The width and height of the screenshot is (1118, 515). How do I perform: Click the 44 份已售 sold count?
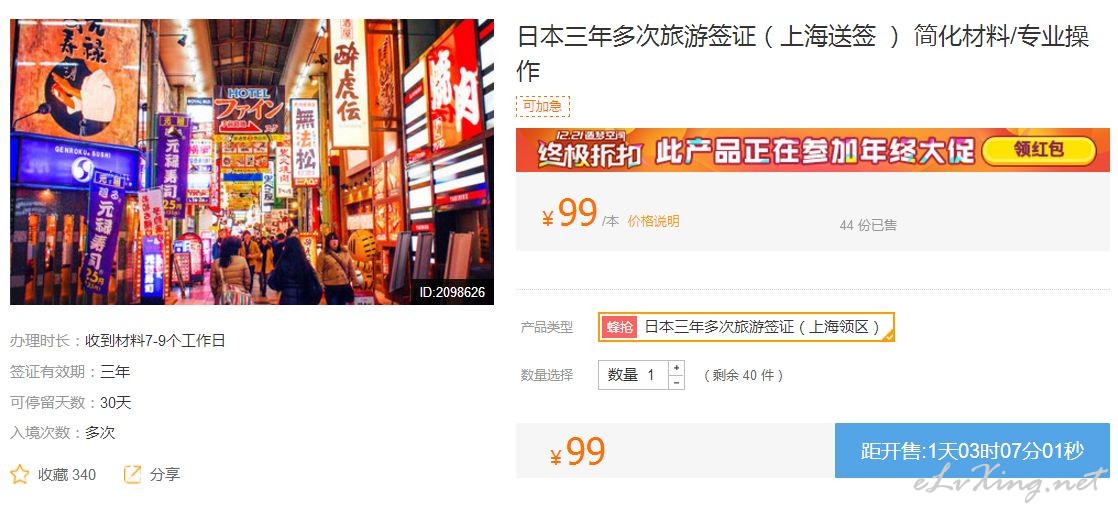(868, 225)
